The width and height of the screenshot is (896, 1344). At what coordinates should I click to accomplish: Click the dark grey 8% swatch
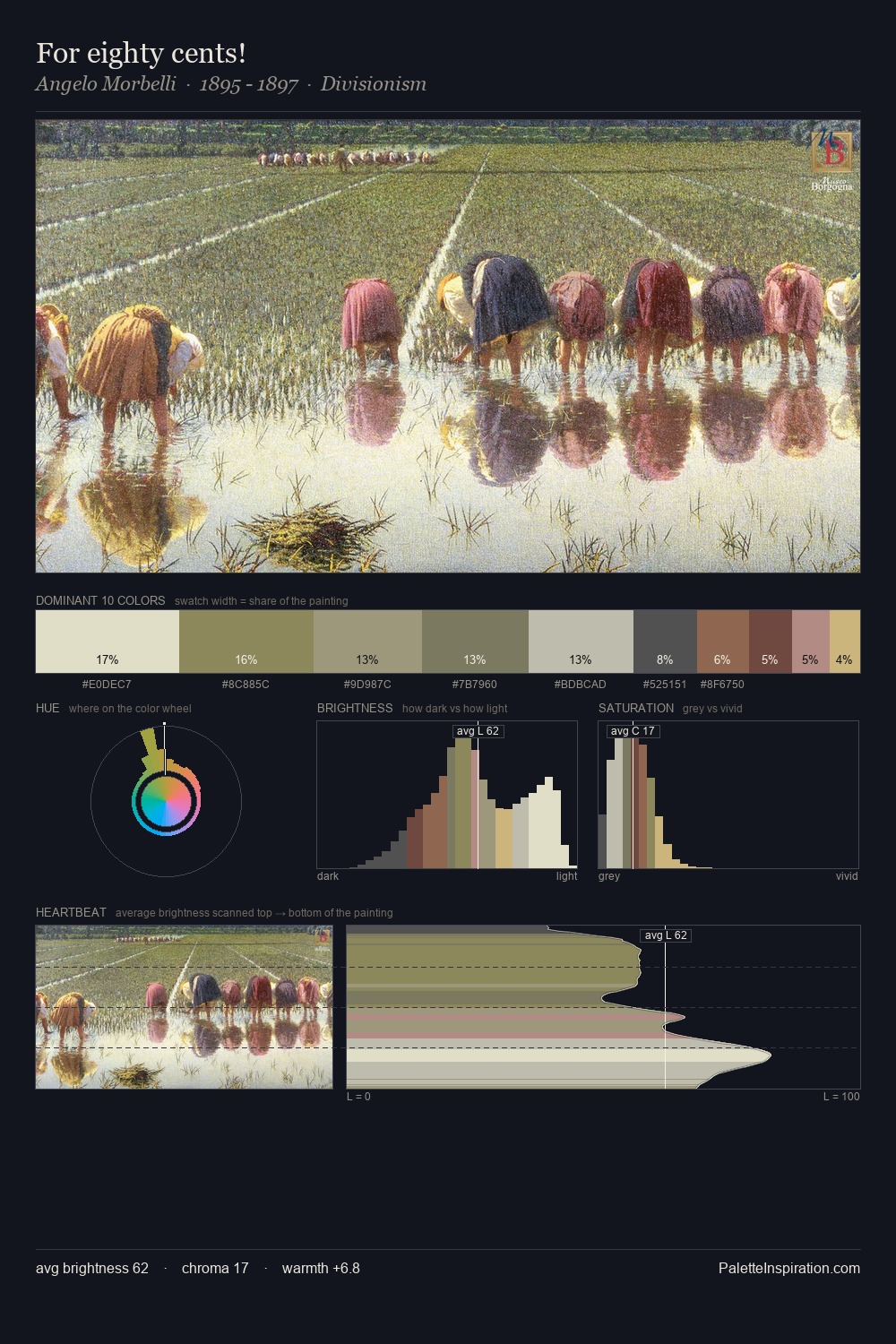pyautogui.click(x=665, y=642)
